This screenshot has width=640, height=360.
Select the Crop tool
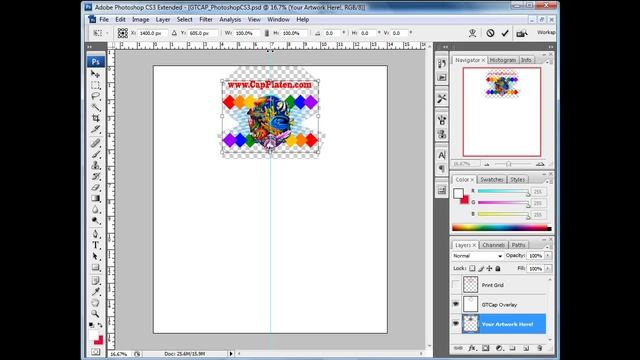pos(96,118)
